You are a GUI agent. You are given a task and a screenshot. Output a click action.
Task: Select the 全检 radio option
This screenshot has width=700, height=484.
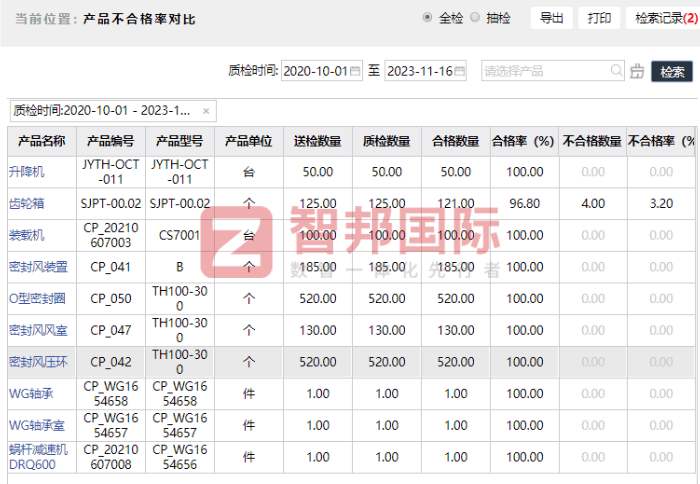click(428, 18)
